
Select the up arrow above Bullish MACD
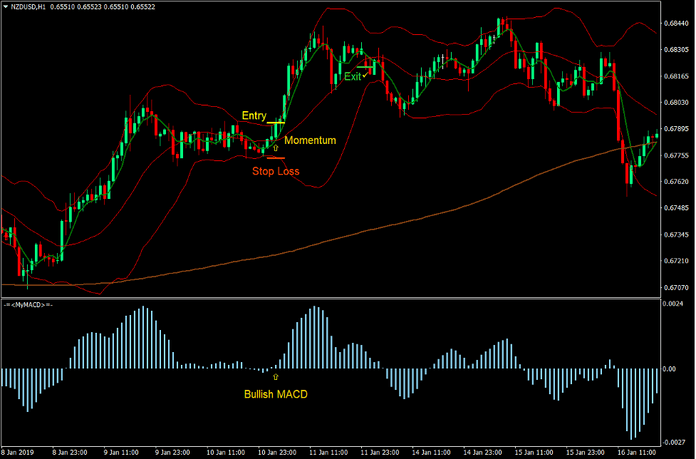point(276,377)
